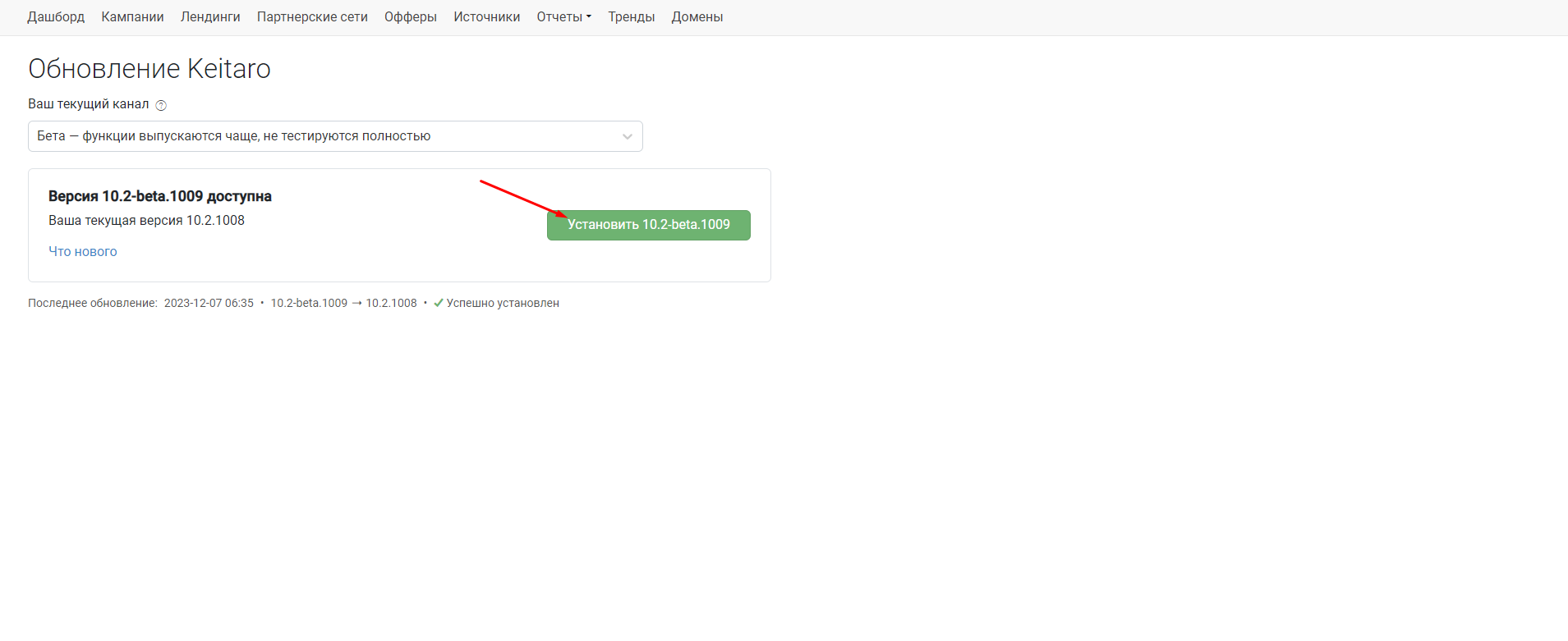The height and width of the screenshot is (641, 1568).
Task: Click the Версия 10.2-beta.1009 доступна heading
Action: 159,196
